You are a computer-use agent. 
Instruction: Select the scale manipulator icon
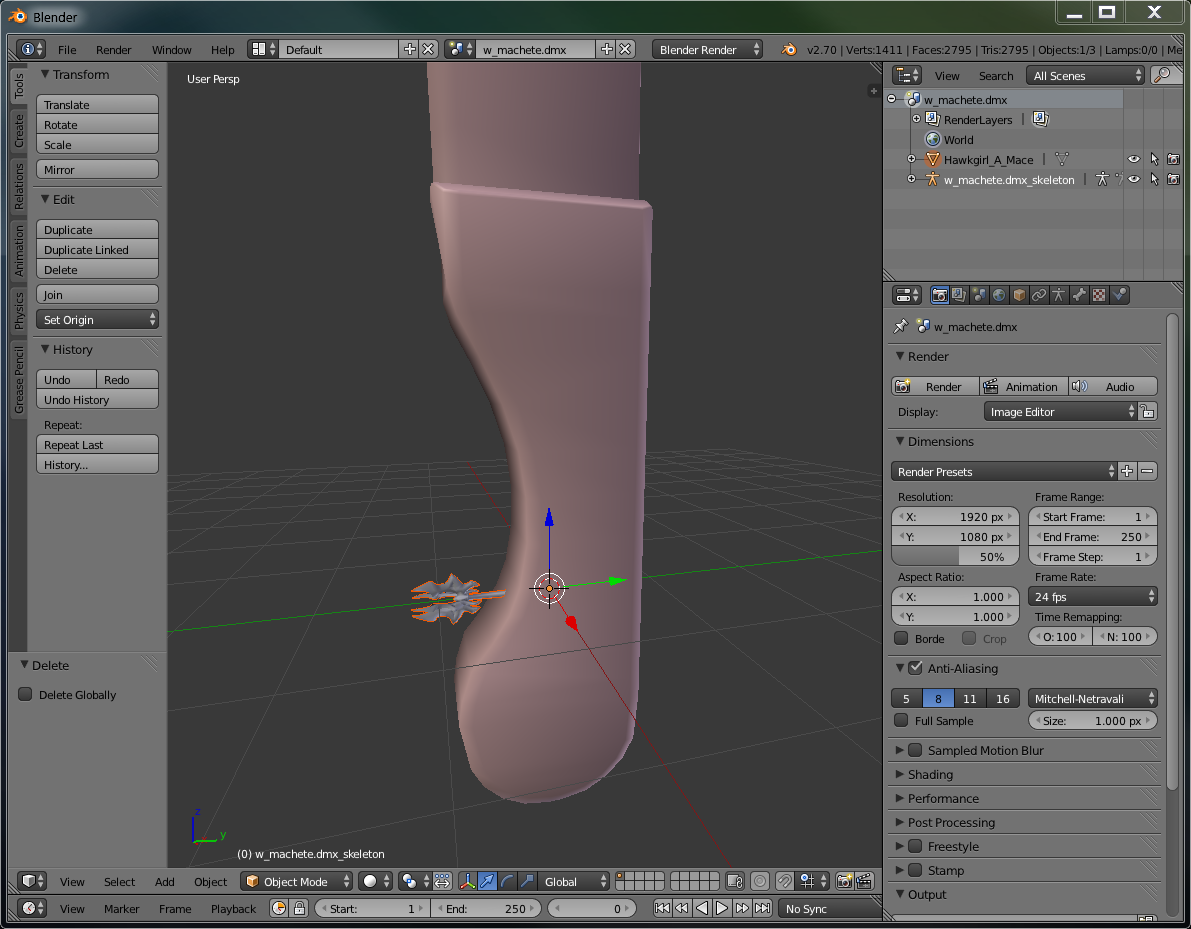pos(527,881)
